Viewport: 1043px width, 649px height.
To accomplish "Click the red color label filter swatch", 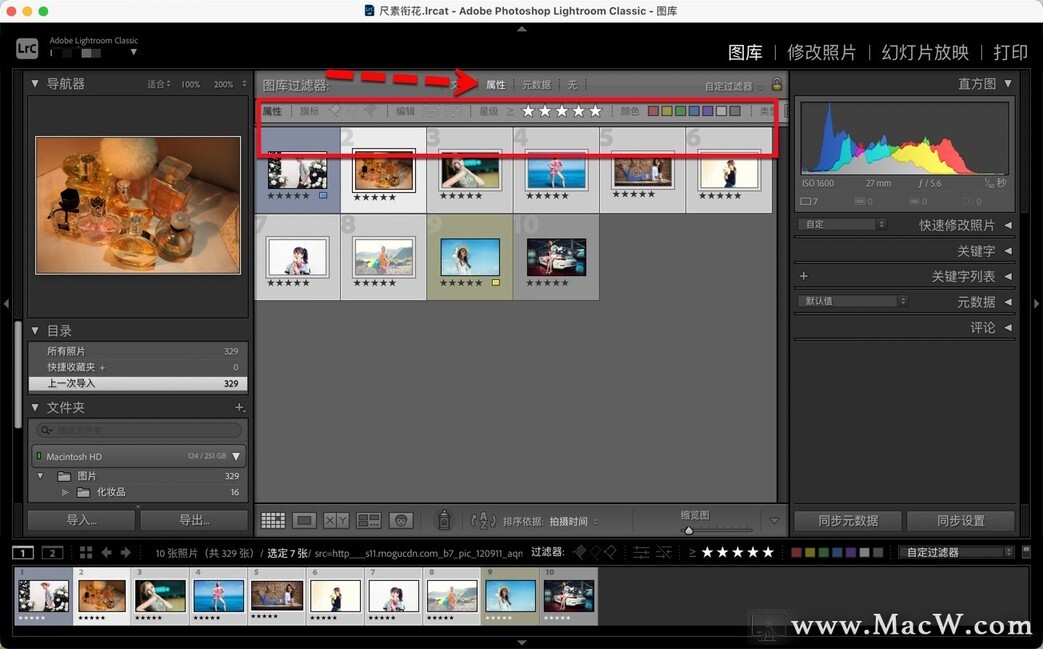I will [x=653, y=111].
